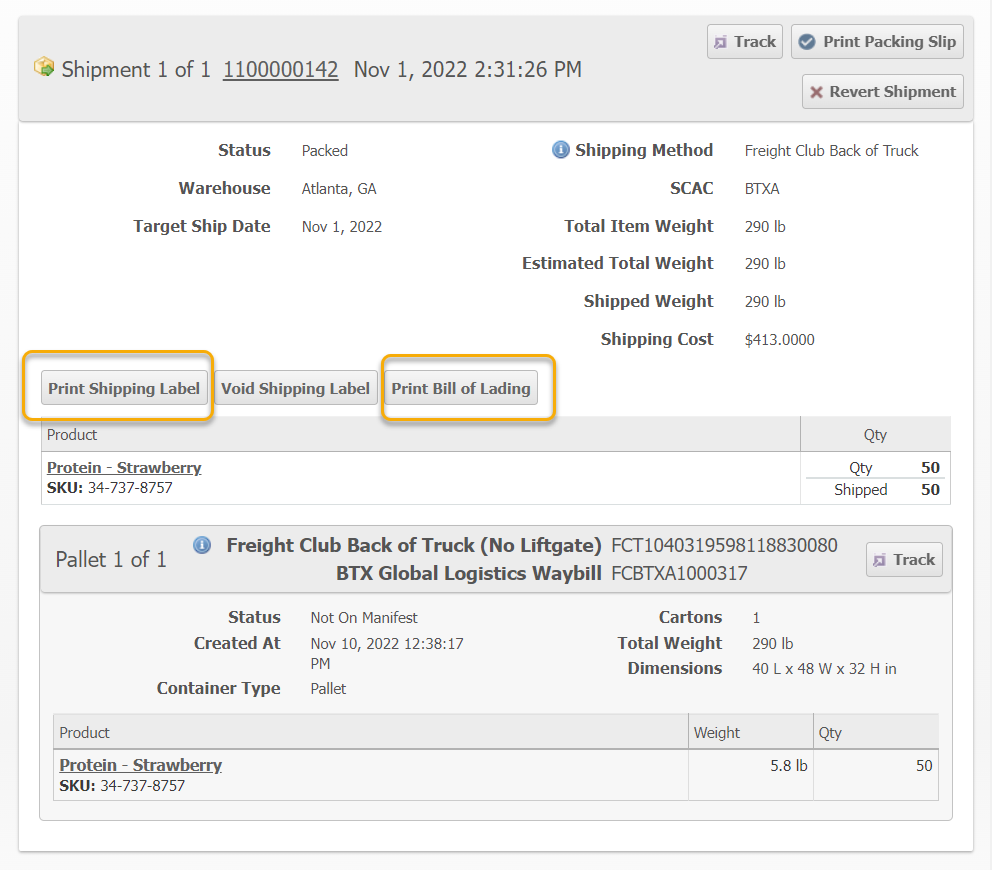Click info icon beside Shipping Method
The image size is (992, 870).
pyautogui.click(x=560, y=150)
